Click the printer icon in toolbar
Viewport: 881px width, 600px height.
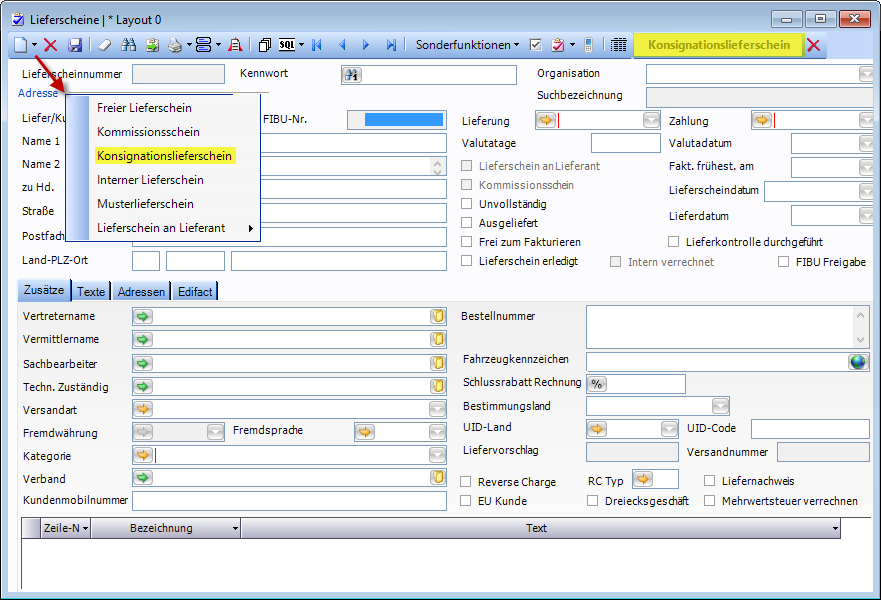tap(173, 45)
